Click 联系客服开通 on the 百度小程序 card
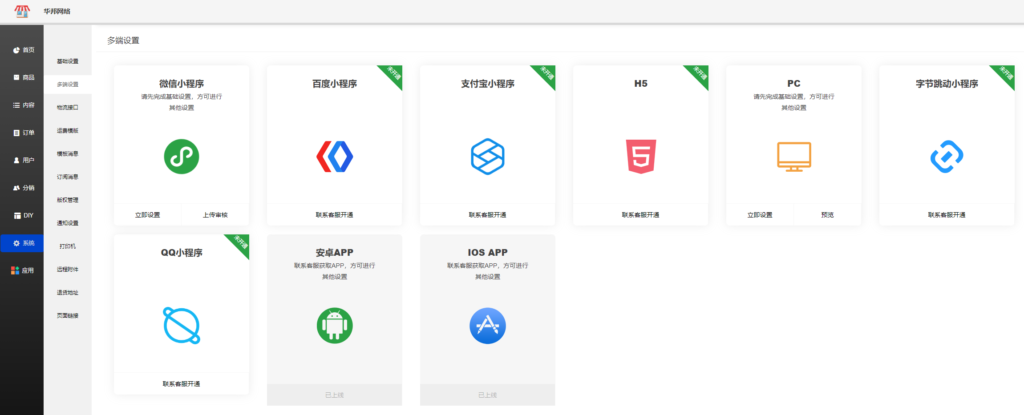This screenshot has width=1024, height=415. pos(334,214)
